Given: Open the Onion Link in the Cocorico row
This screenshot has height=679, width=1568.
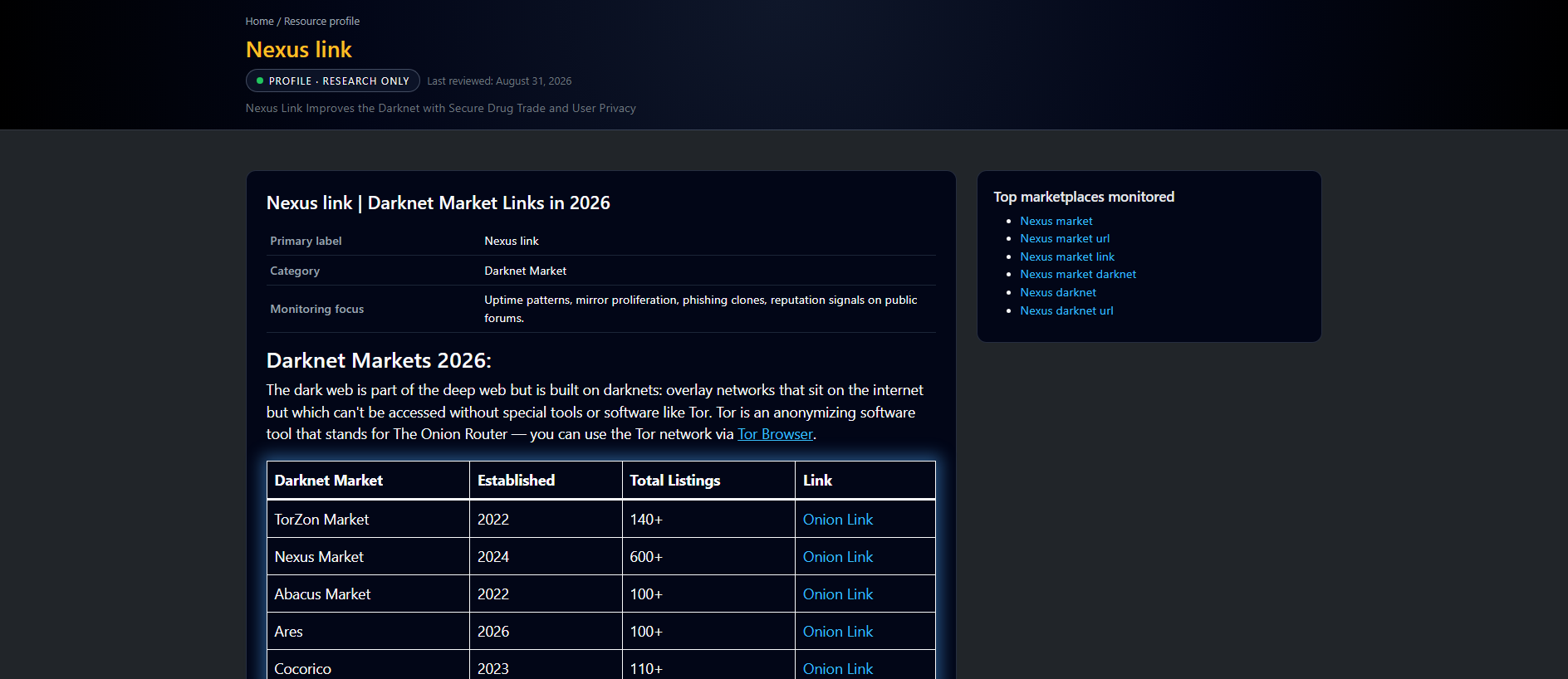Looking at the screenshot, I should click(838, 669).
